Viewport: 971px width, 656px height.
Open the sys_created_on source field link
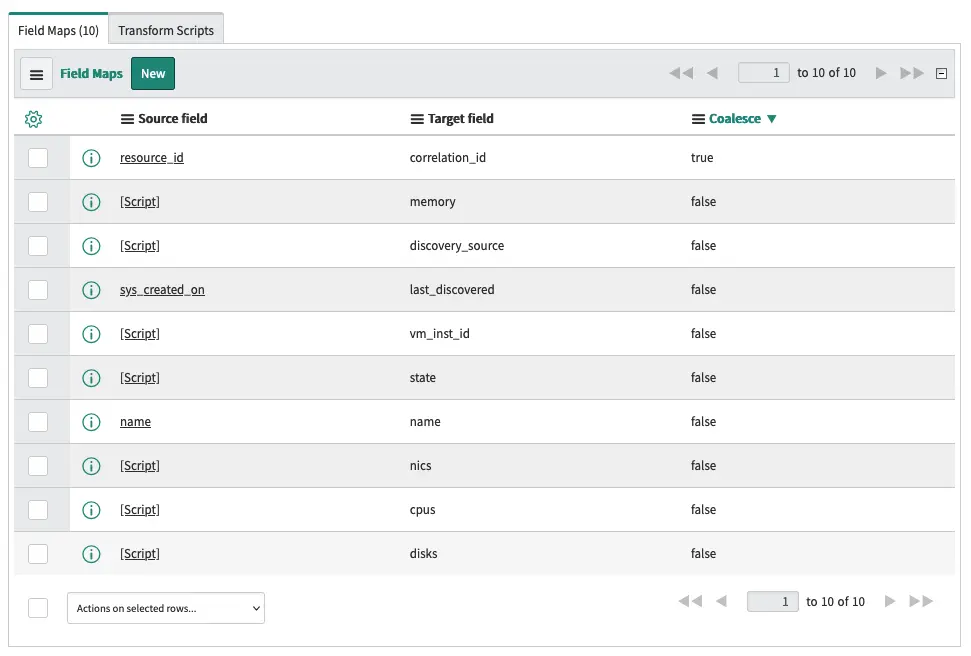click(162, 290)
